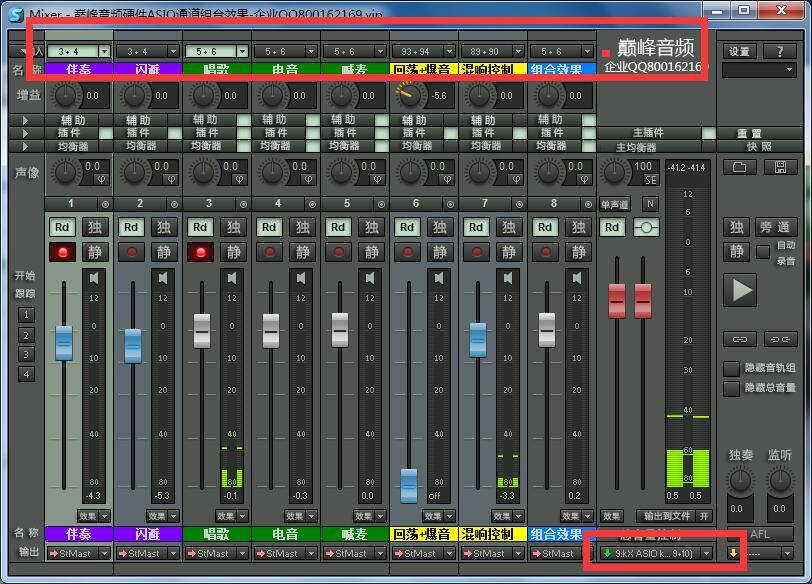Click the 重置 reset button

tap(760, 134)
